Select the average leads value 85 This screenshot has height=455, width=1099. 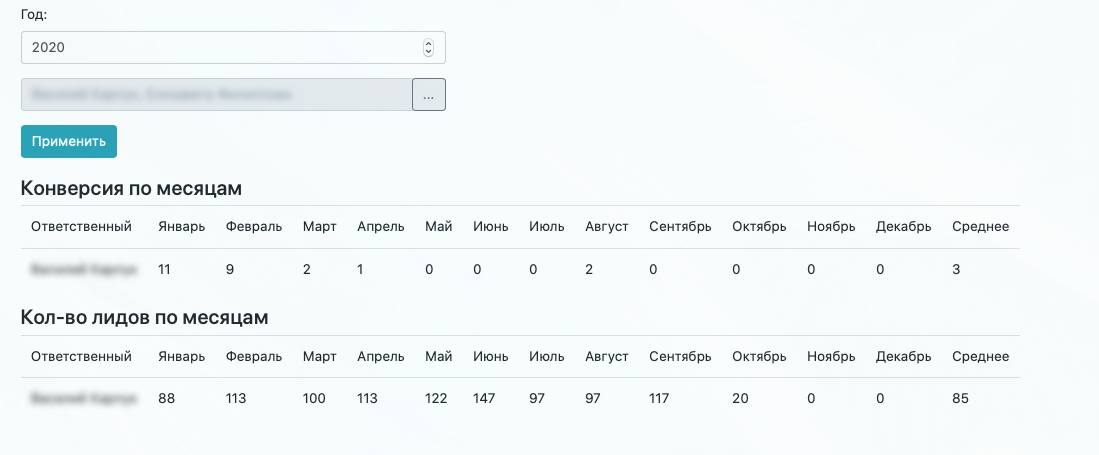coord(960,399)
